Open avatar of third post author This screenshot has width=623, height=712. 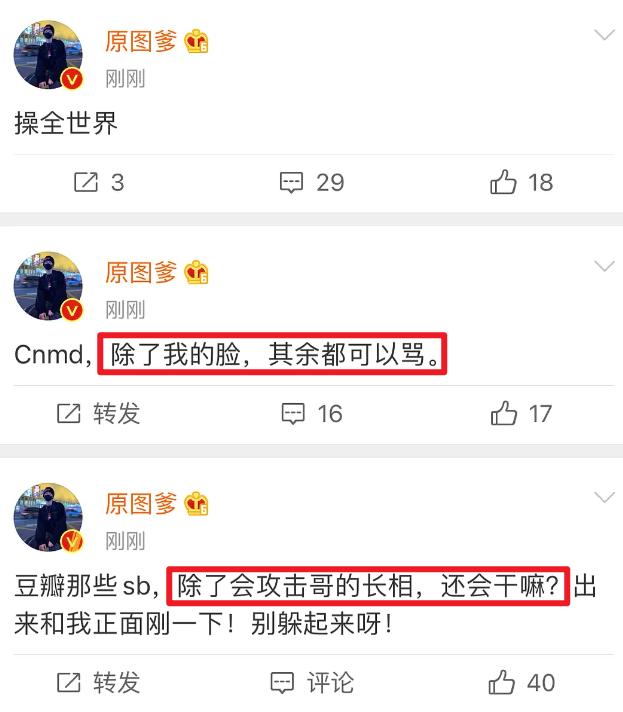pos(49,517)
